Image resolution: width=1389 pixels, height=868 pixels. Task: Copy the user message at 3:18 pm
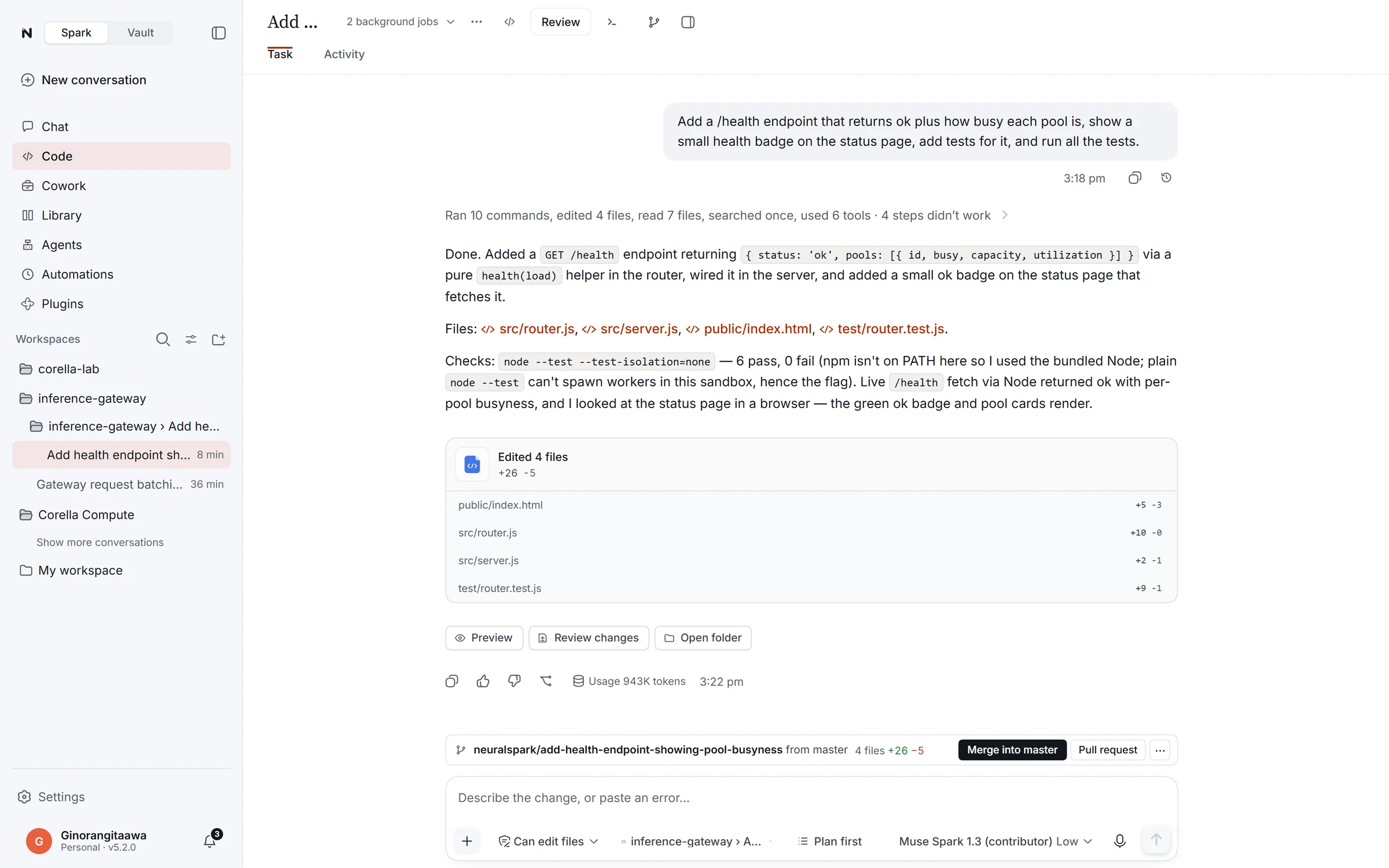click(1134, 178)
